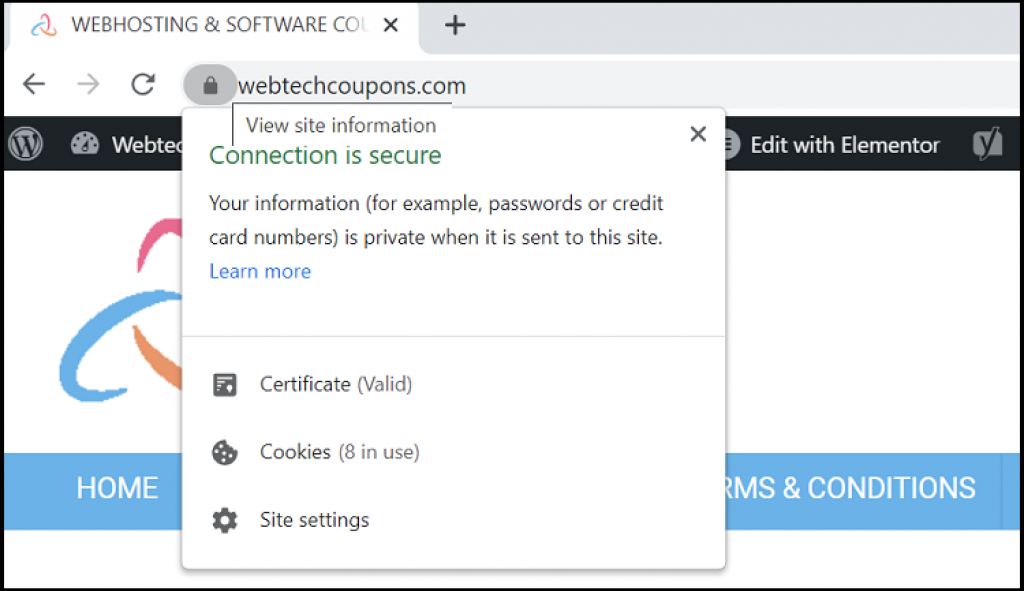The height and width of the screenshot is (591, 1024).
Task: Open Site settings from the popup
Action: (314, 520)
